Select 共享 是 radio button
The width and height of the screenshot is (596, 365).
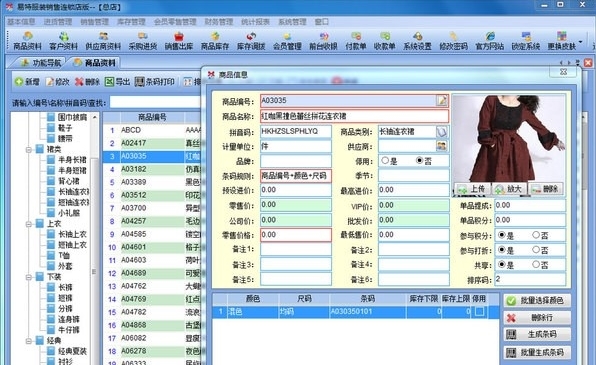502,265
